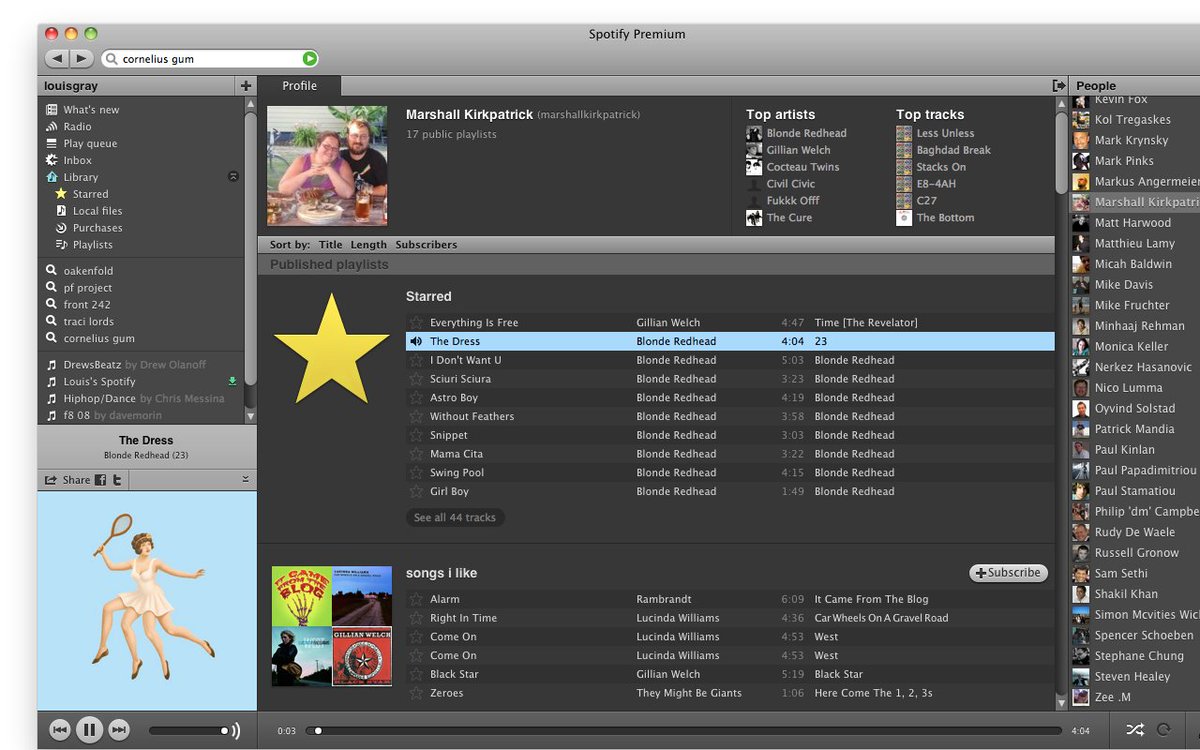1200x750 pixels.
Task: Click the sidebar scroll down arrow
Action: [x=250, y=416]
